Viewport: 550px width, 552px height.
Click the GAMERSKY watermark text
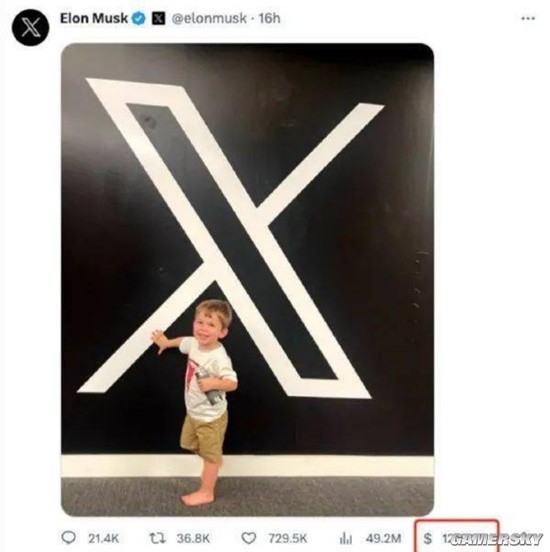tap(496, 539)
